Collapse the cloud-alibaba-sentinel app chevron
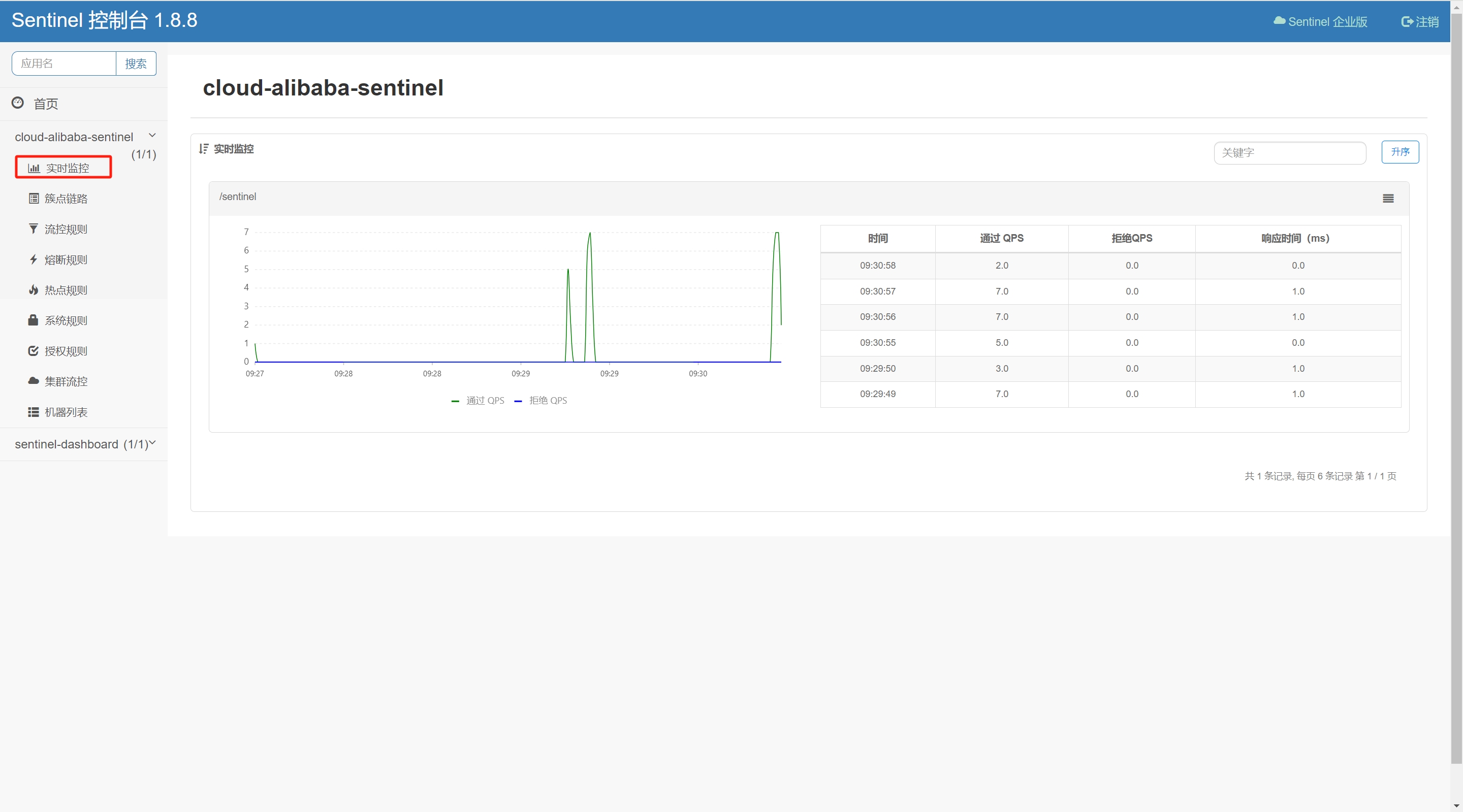 (152, 135)
